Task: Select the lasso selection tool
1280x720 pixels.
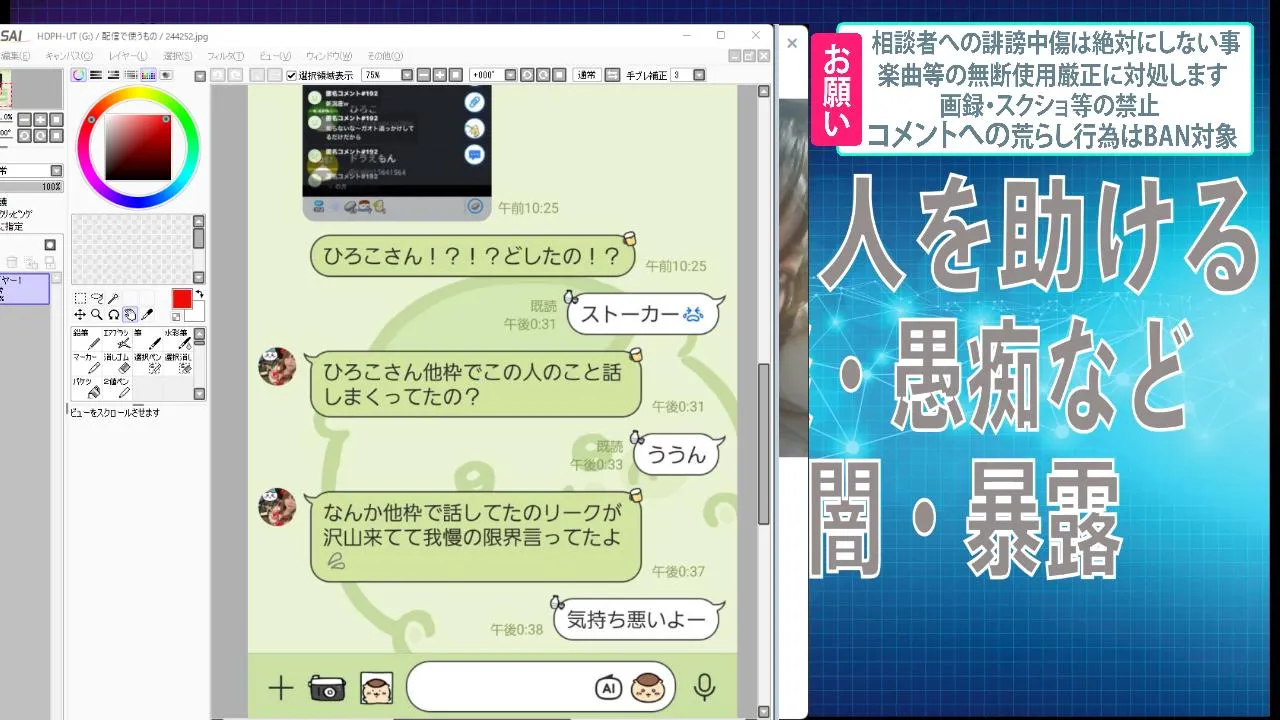Action: click(x=97, y=298)
